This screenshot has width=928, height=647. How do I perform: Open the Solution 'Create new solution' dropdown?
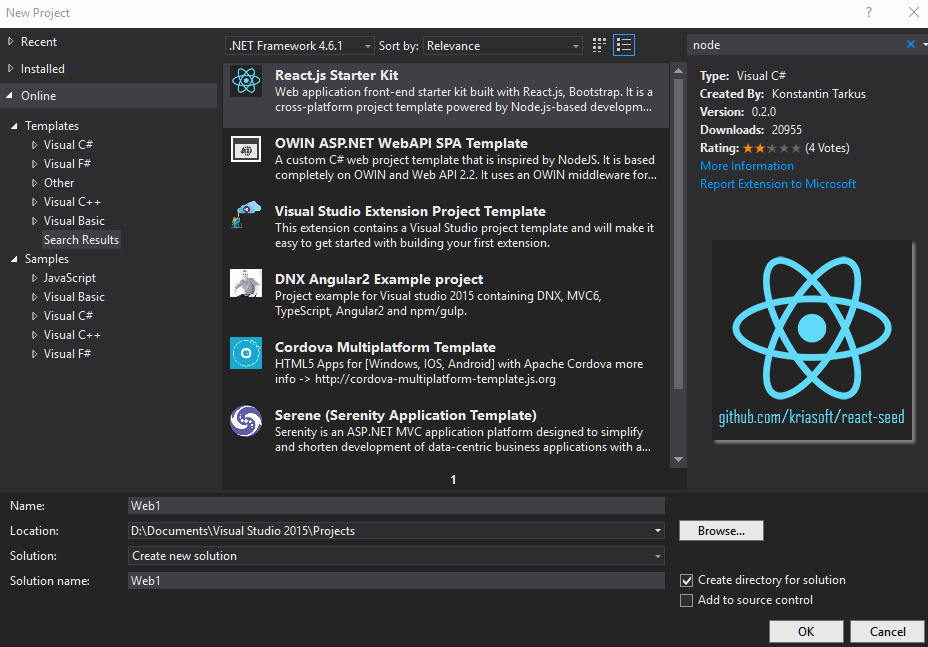pyautogui.click(x=396, y=556)
